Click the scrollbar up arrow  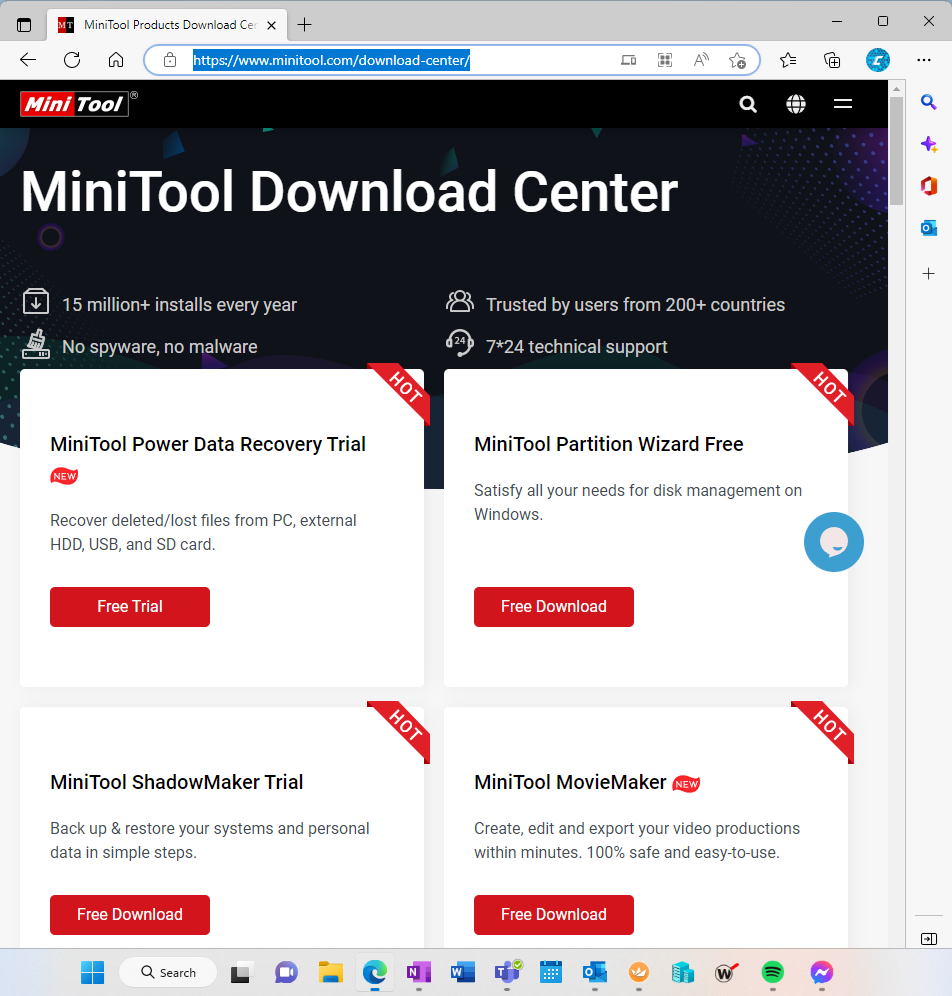point(896,88)
